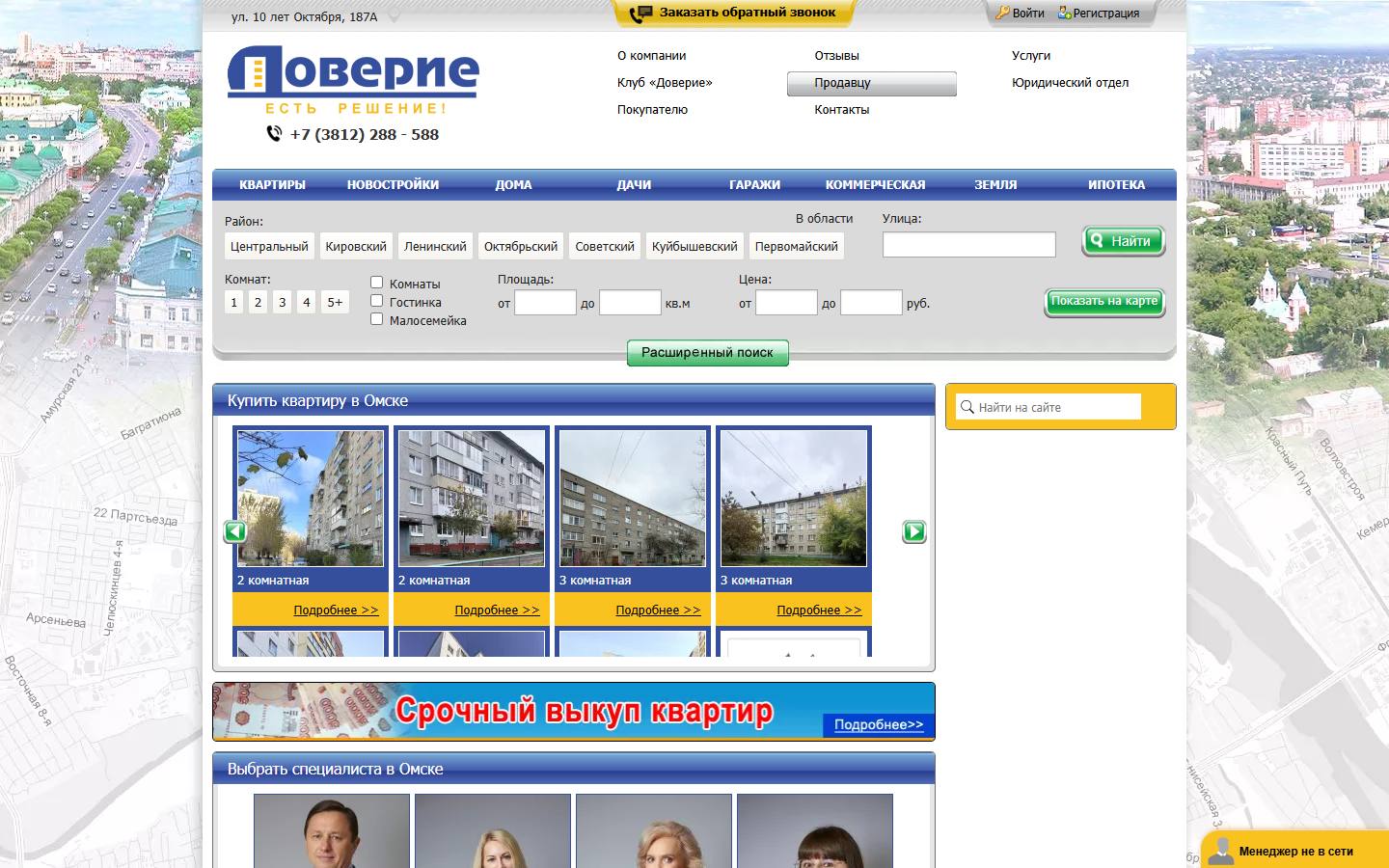Screen dimensions: 1389x868
Task: Click the registration users icon
Action: coord(1064,13)
